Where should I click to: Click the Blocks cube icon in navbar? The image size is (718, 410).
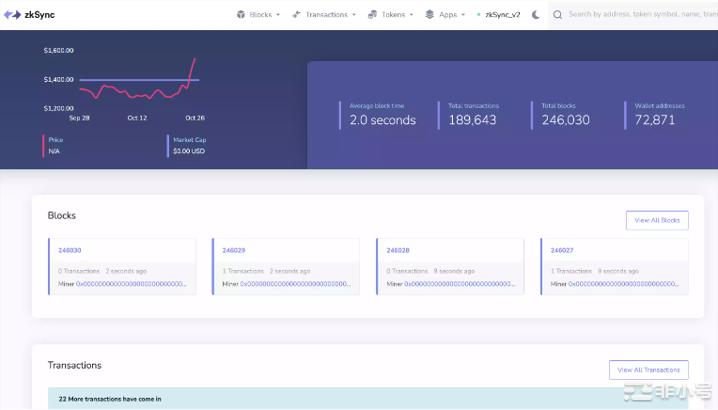tap(241, 15)
